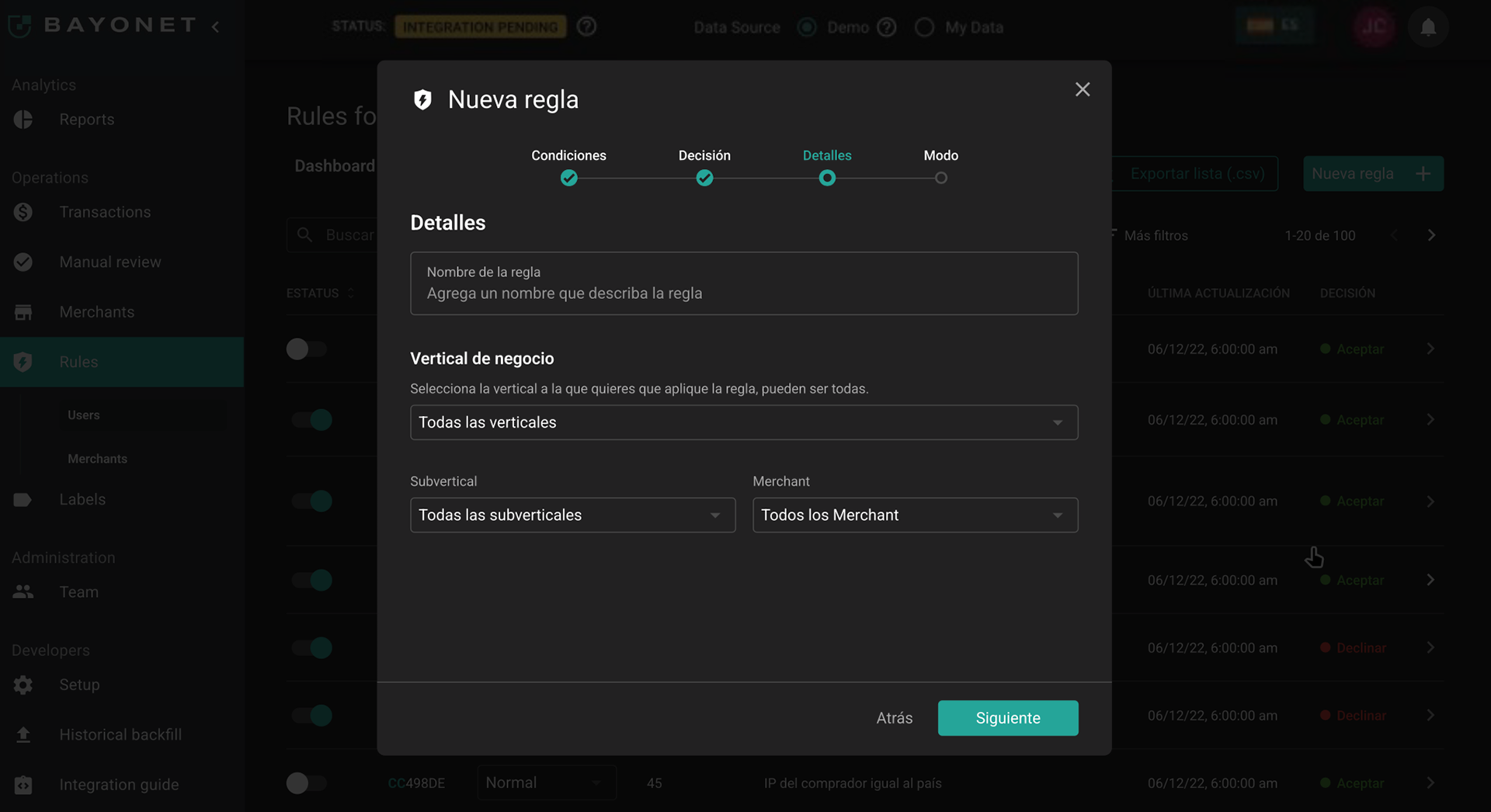Select the Demo data source radio button
1491x812 pixels.
(807, 27)
